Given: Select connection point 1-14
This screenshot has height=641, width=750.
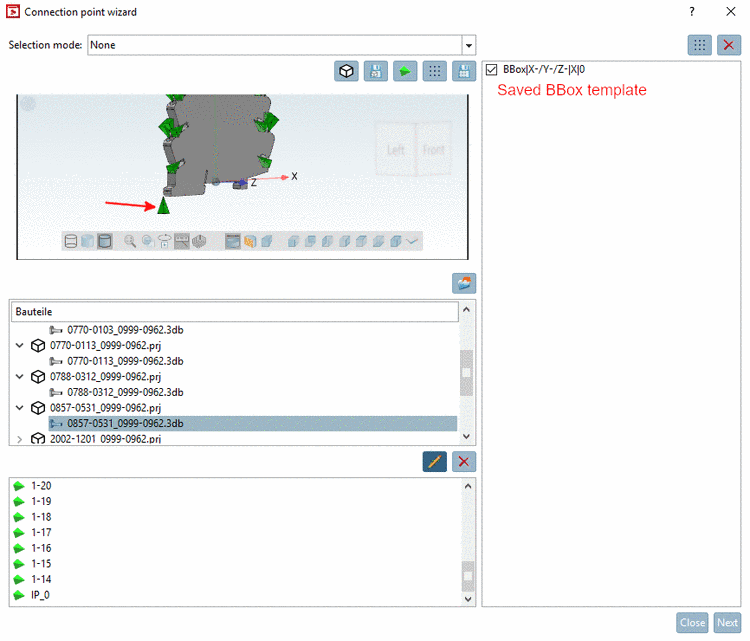Looking at the screenshot, I should pos(41,579).
